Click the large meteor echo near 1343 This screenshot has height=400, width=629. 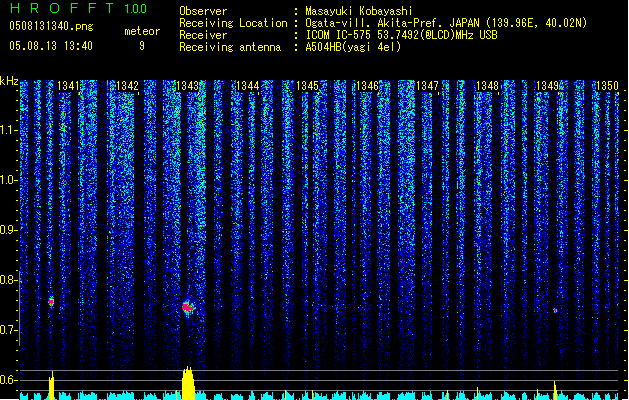tap(188, 308)
